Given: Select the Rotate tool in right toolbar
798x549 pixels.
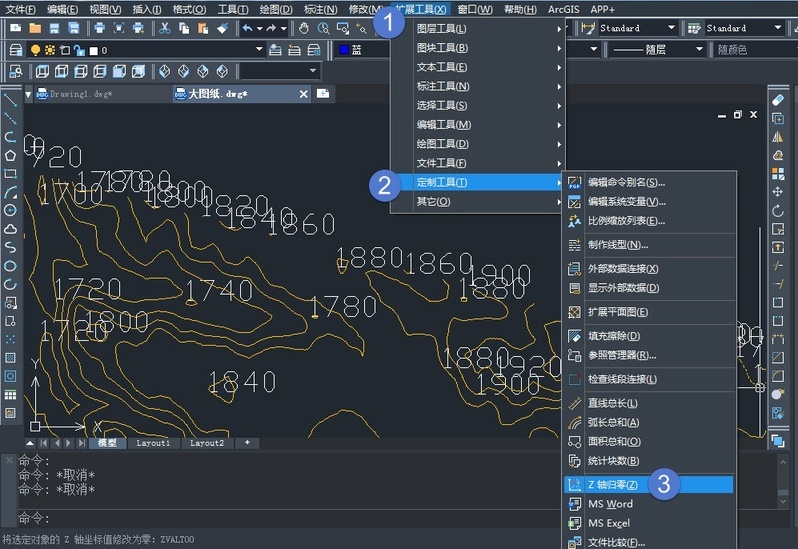Looking at the screenshot, I should click(x=778, y=210).
